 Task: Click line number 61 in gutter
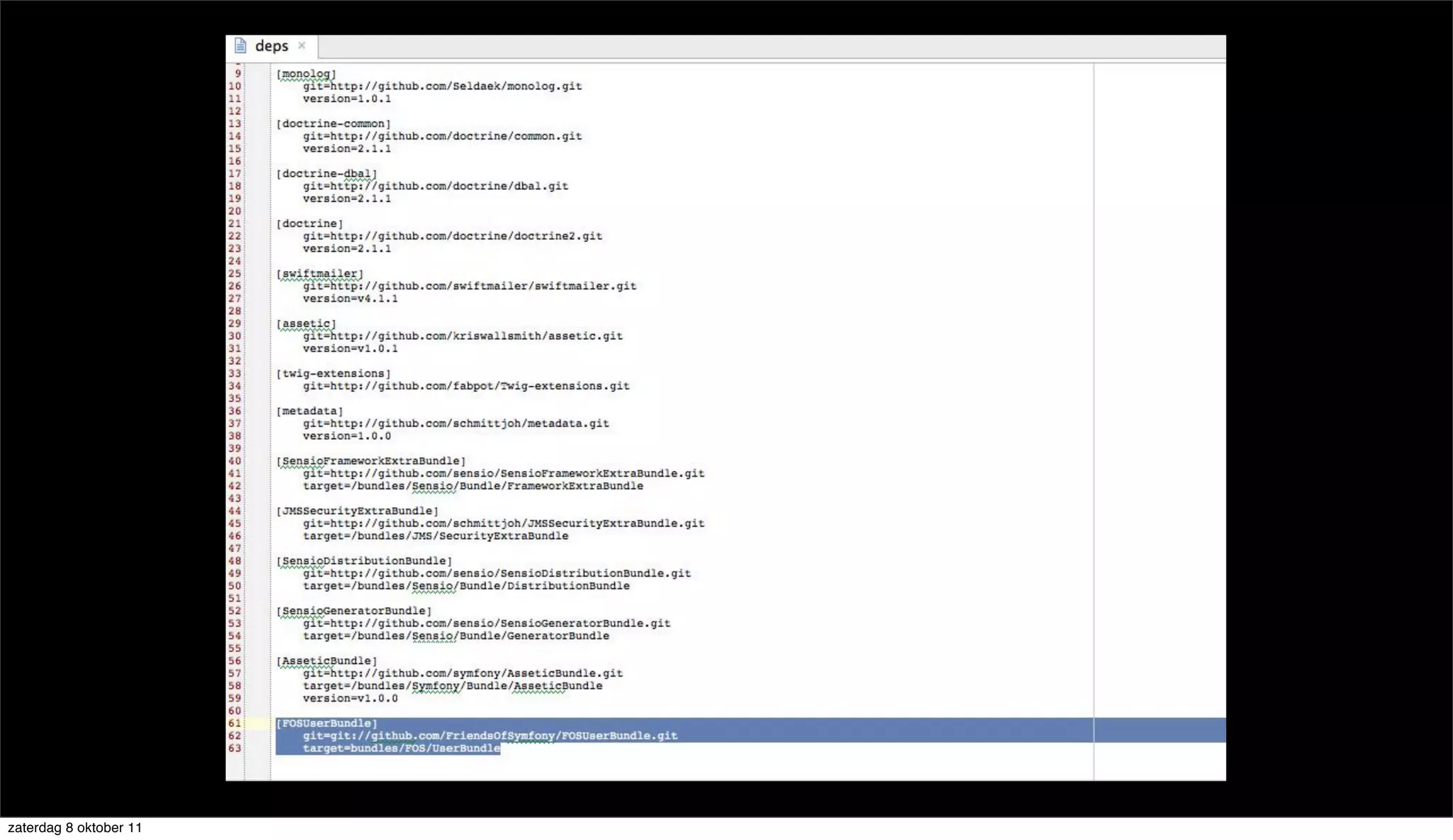point(234,724)
